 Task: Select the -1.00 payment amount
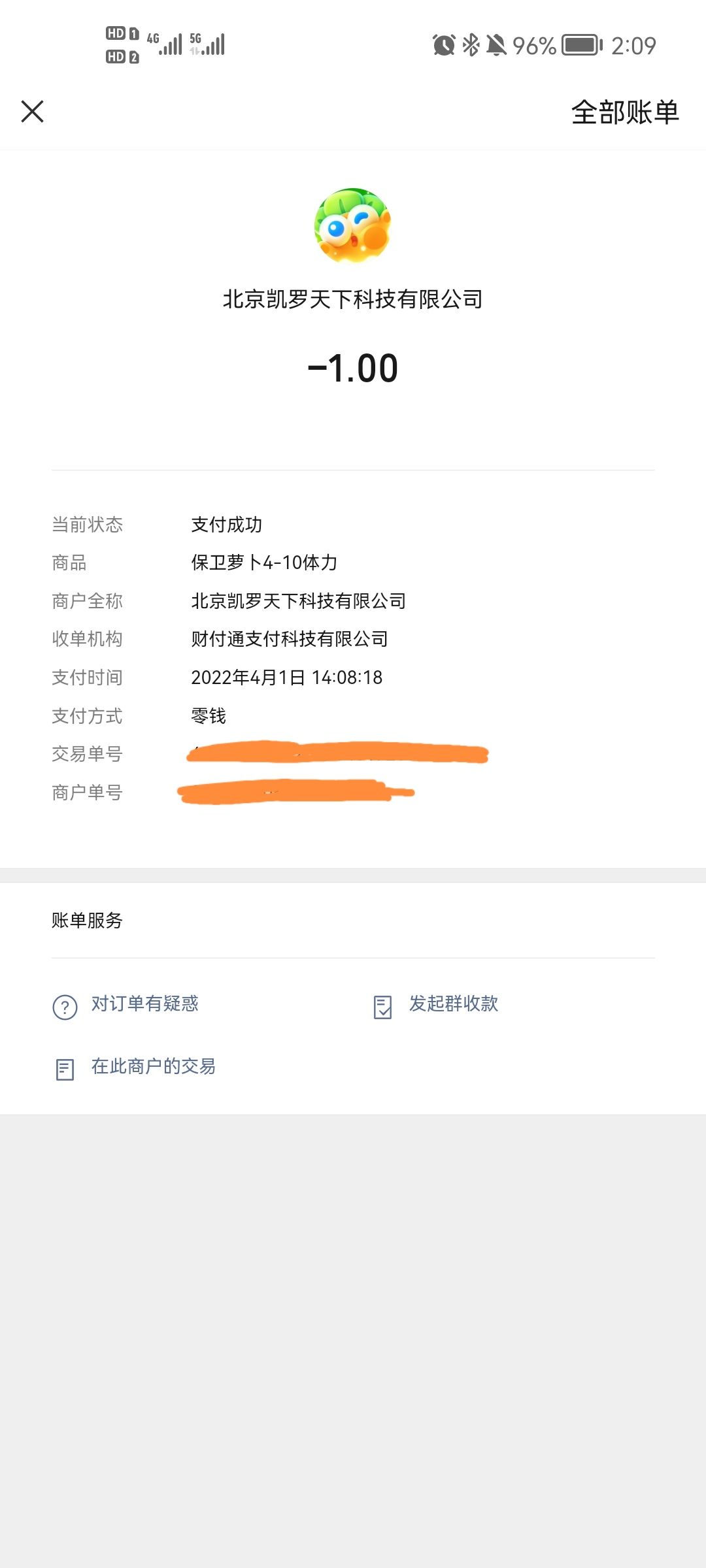point(353,368)
